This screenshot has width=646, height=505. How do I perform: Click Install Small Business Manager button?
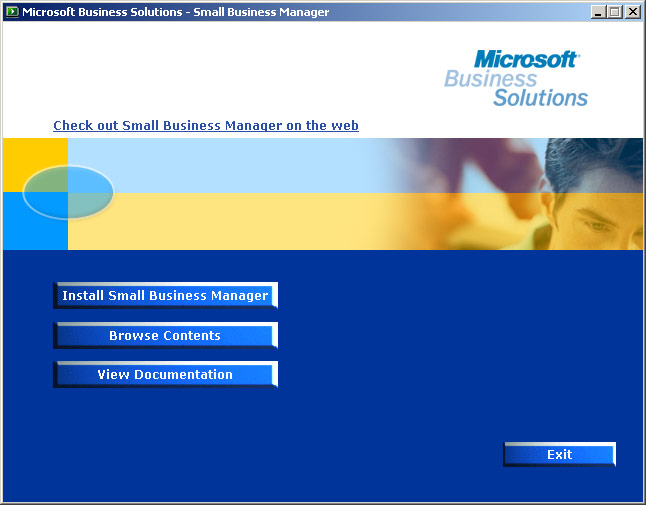coord(165,295)
